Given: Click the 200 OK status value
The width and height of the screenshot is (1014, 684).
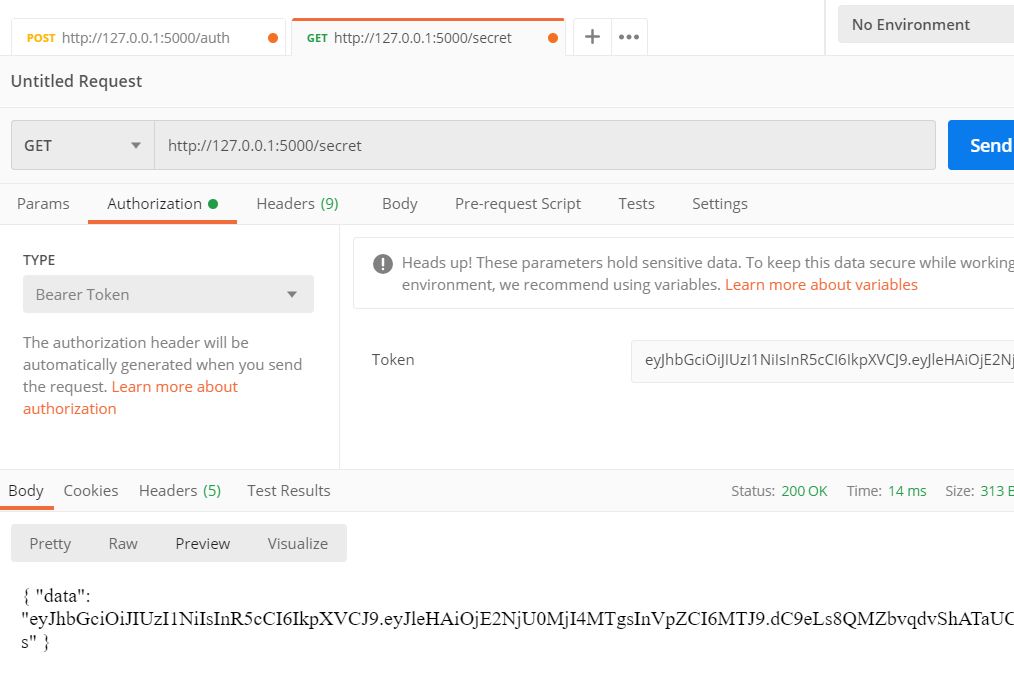Looking at the screenshot, I should (804, 491).
